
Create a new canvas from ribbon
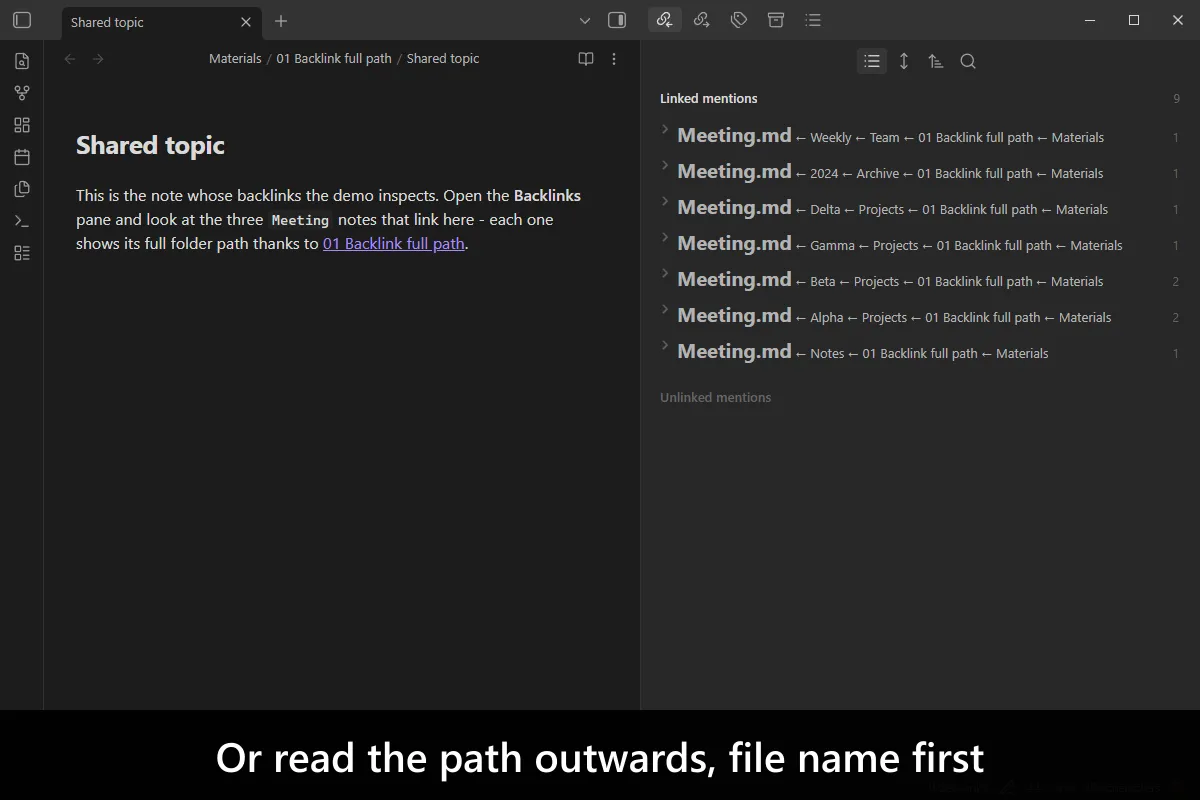[x=22, y=125]
